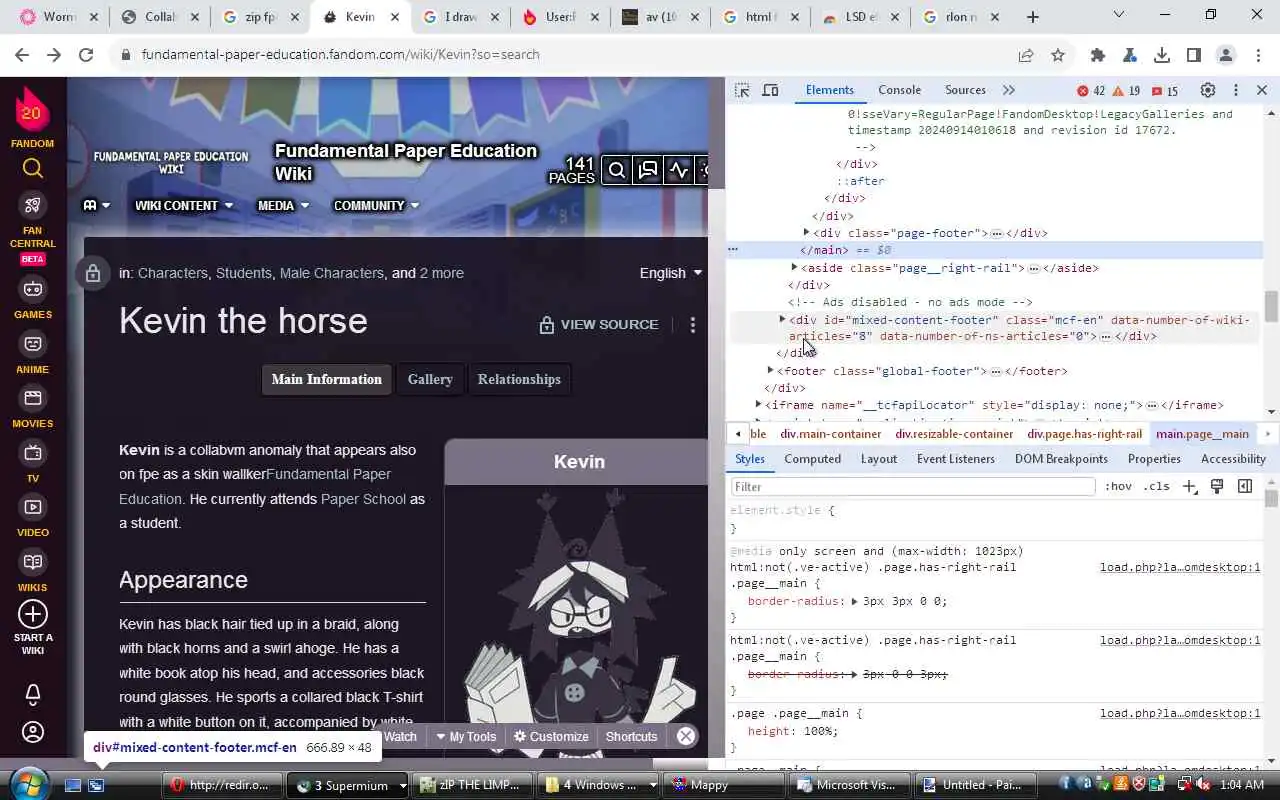
Task: Expand the aside page__right-rail node
Action: tap(795, 267)
